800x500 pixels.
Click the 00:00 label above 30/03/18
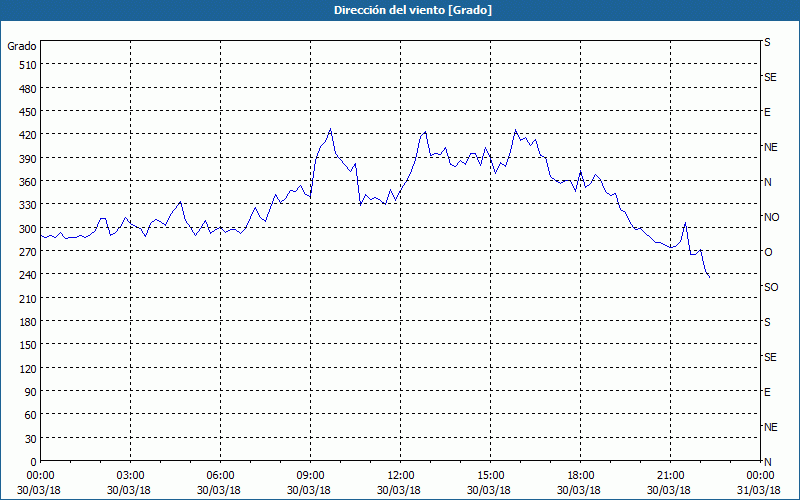pos(39,476)
